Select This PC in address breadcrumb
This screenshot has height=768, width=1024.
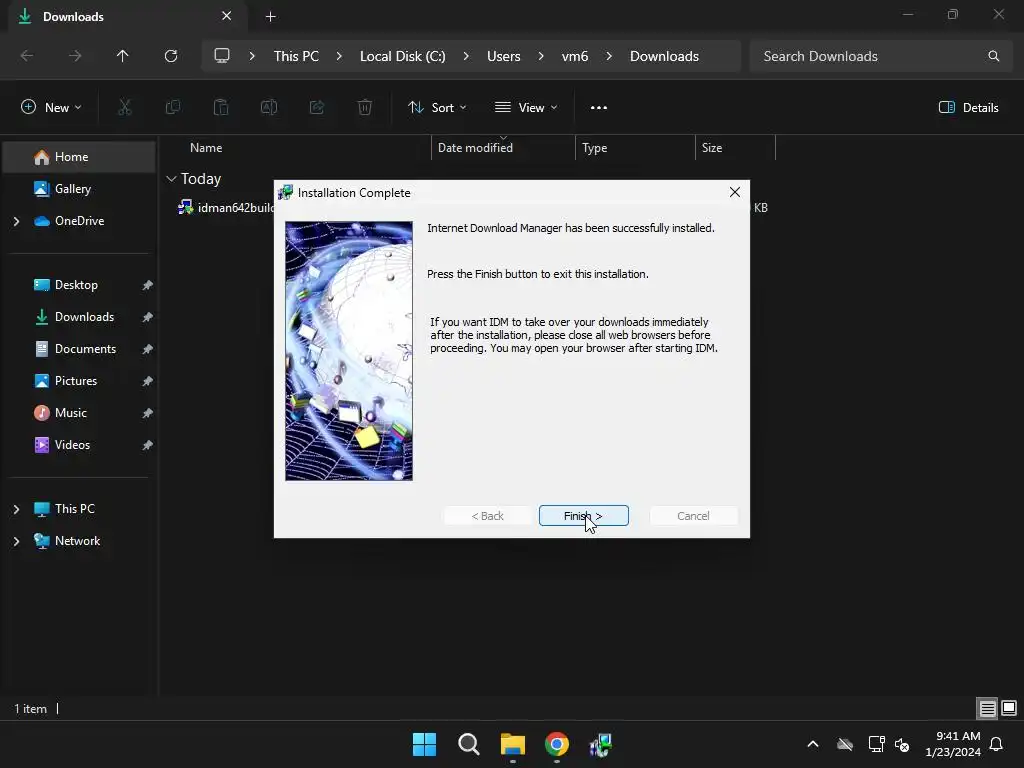pyautogui.click(x=296, y=56)
